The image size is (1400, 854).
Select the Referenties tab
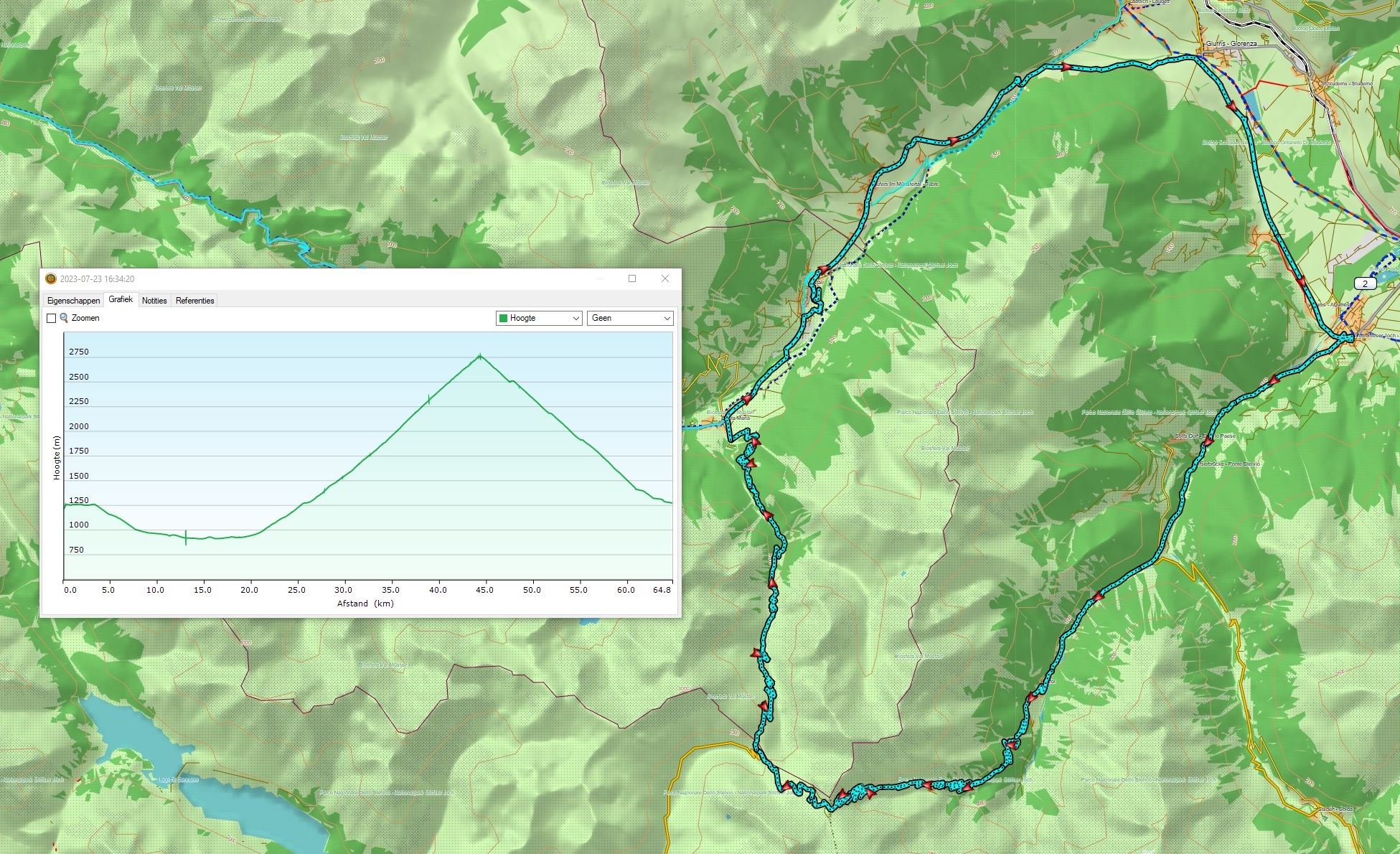[x=194, y=301]
